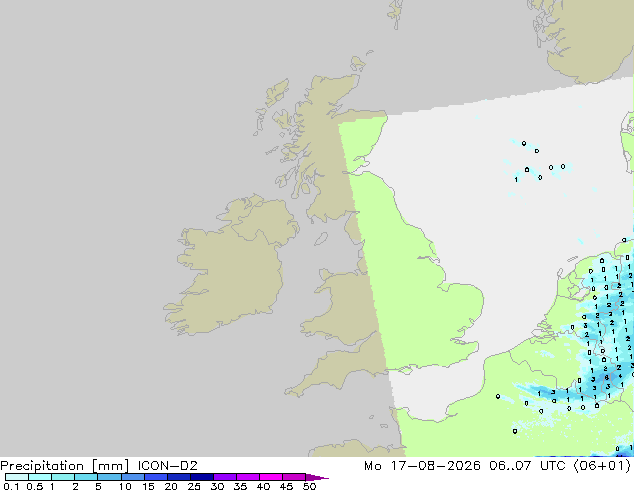
Task: Click the 0.1 mm lightest legend swatch
Action: tap(17, 477)
